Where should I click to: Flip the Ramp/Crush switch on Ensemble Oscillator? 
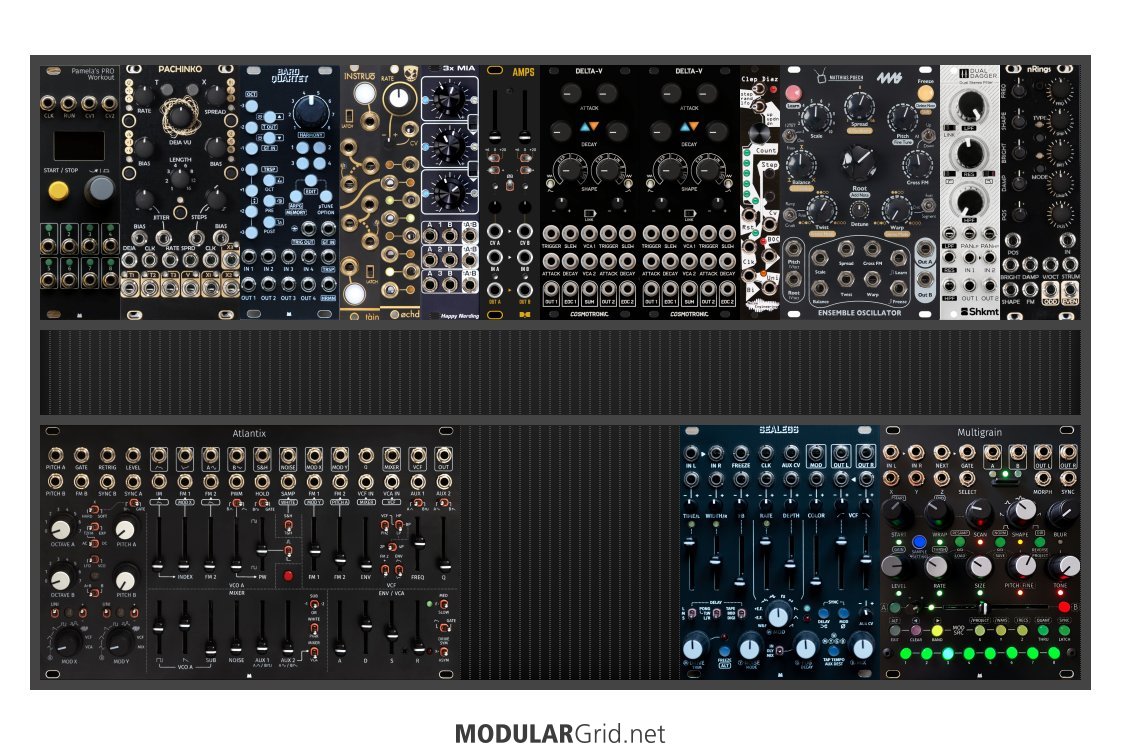[x=791, y=214]
